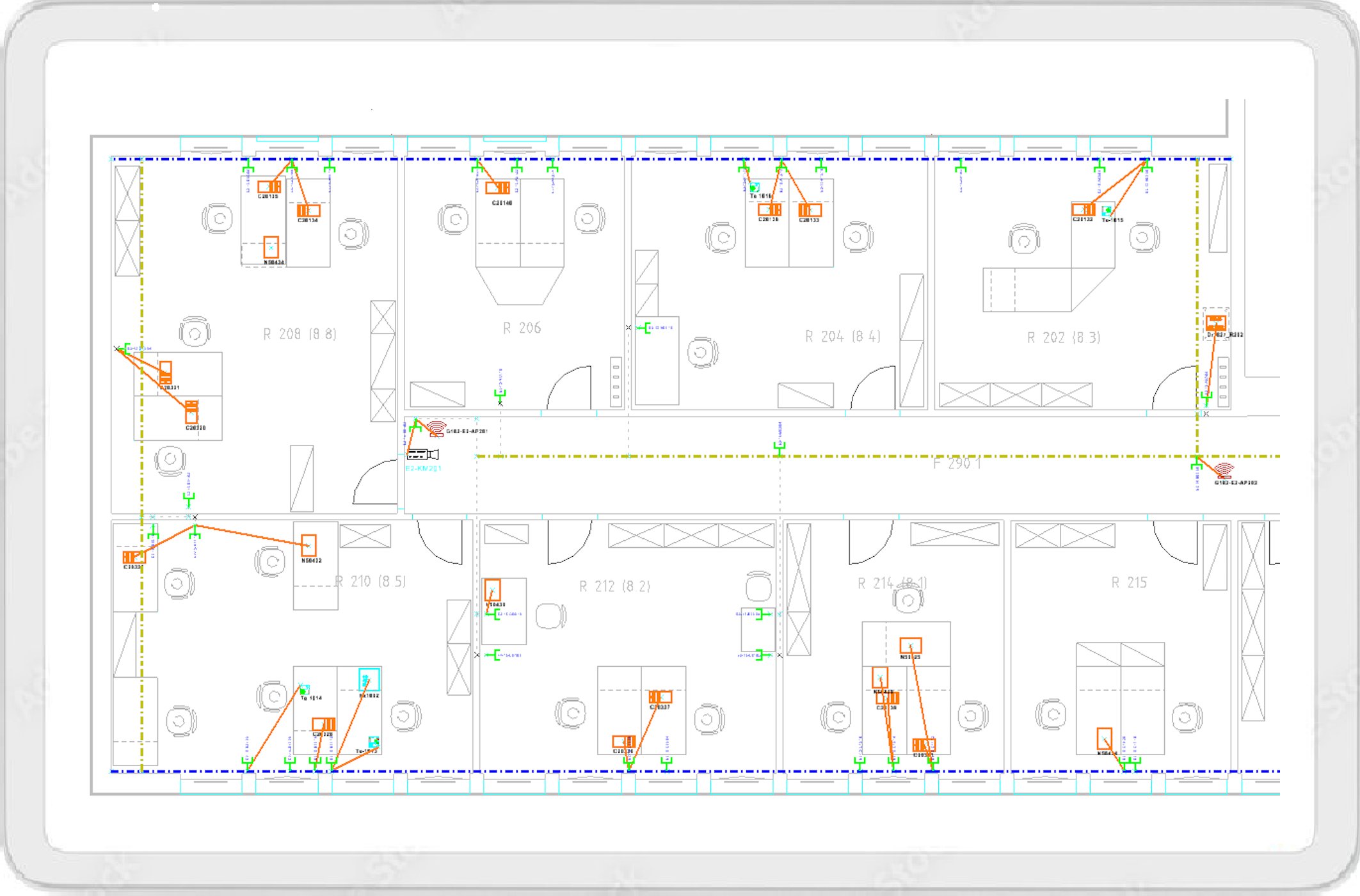1360x896 pixels.
Task: Select the E2-KM201 camera symbol
Action: pos(422,454)
